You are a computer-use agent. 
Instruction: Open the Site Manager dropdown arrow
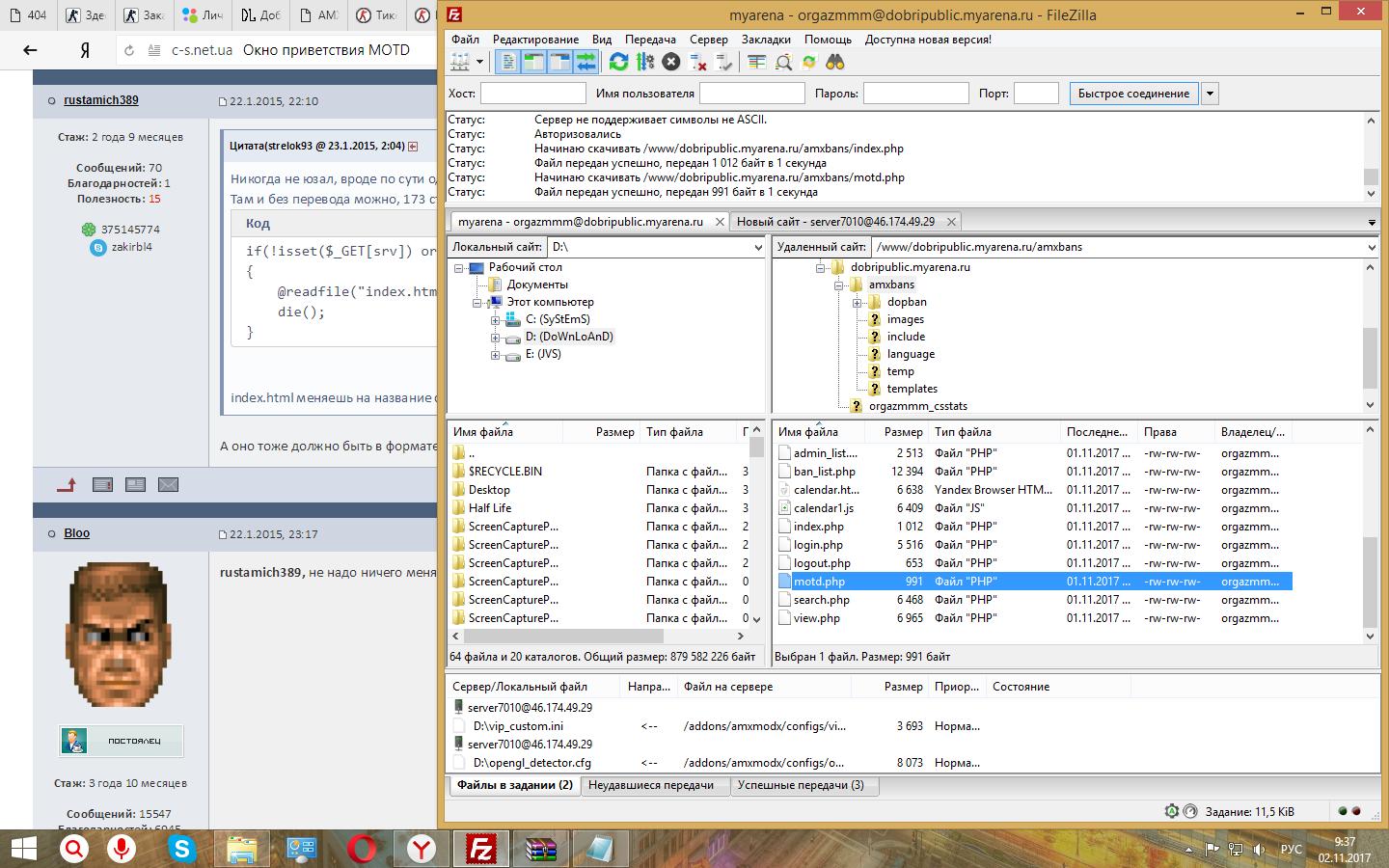pyautogui.click(x=479, y=62)
